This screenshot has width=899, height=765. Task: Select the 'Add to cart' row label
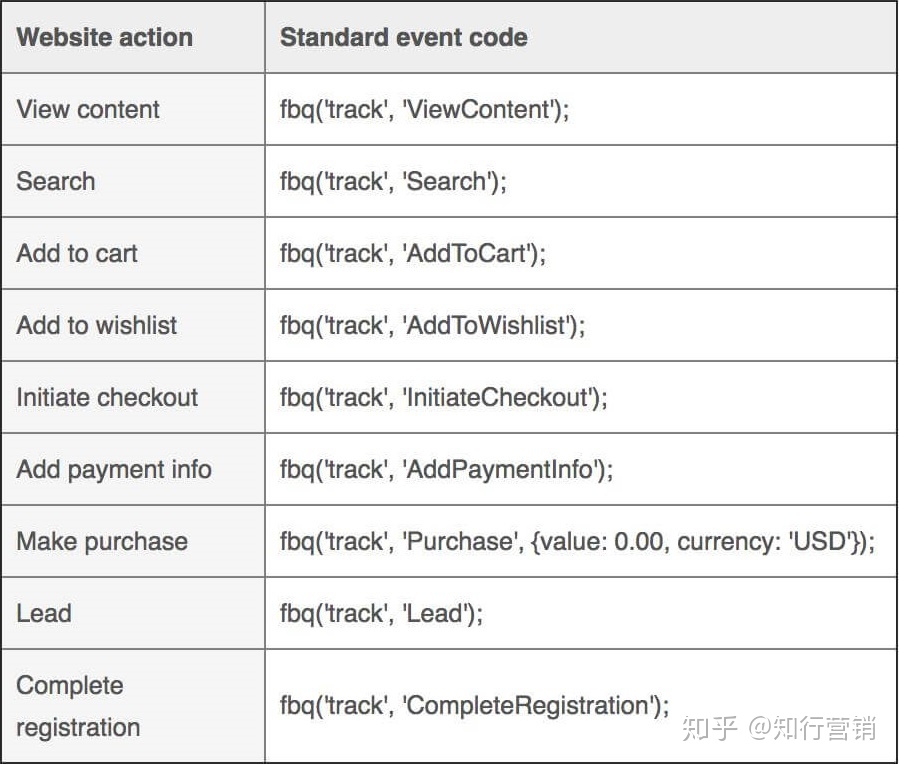pyautogui.click(x=77, y=253)
